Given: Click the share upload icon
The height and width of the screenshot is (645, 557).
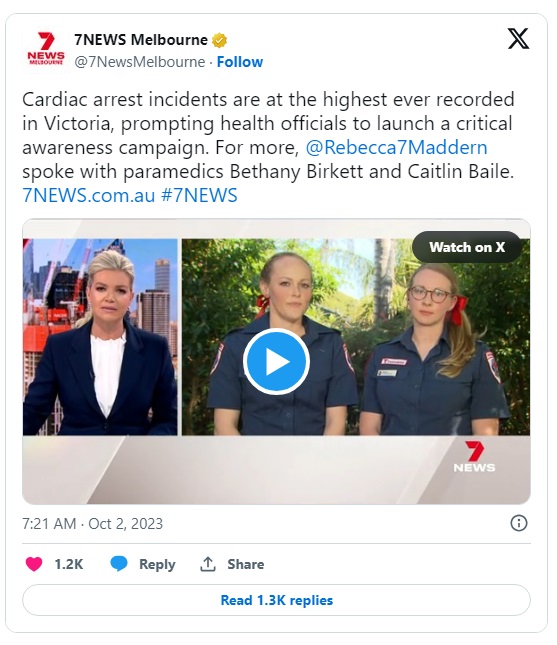Looking at the screenshot, I should click(x=208, y=564).
